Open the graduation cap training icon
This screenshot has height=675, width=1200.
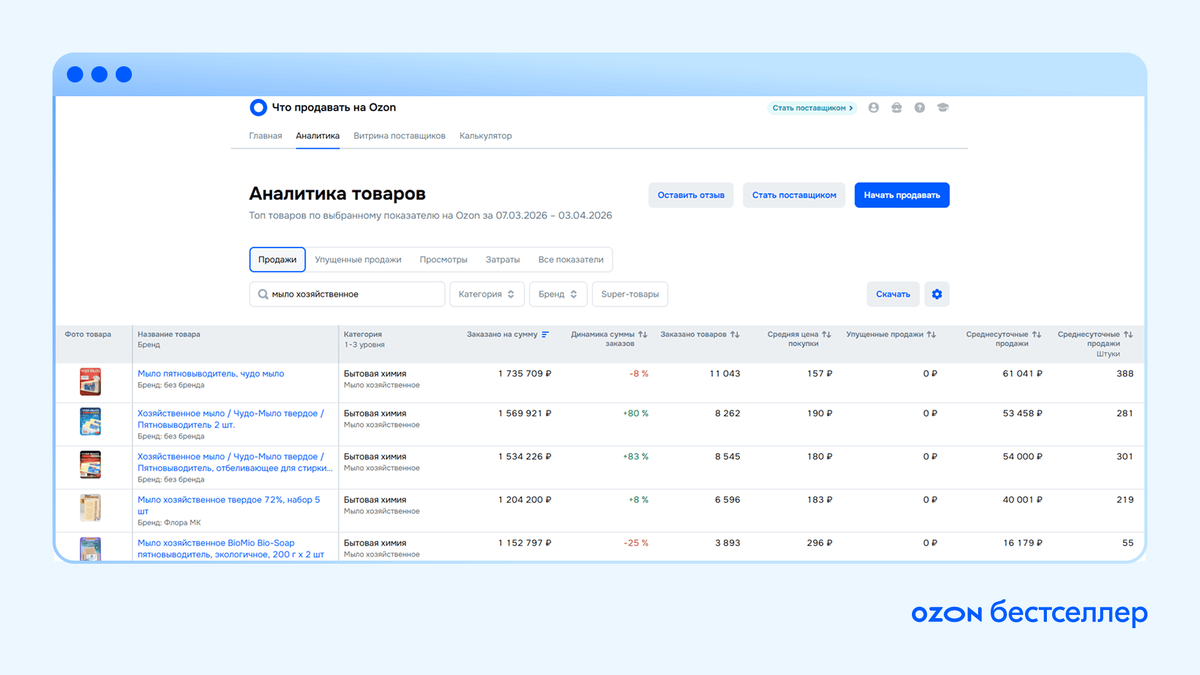click(x=942, y=108)
